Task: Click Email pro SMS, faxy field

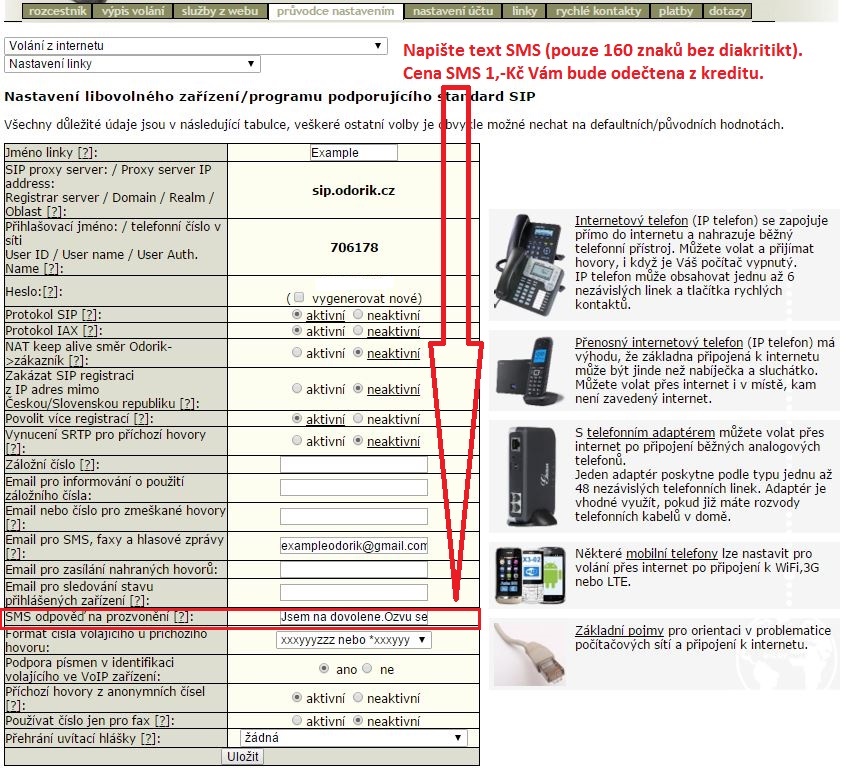Action: 353,546
